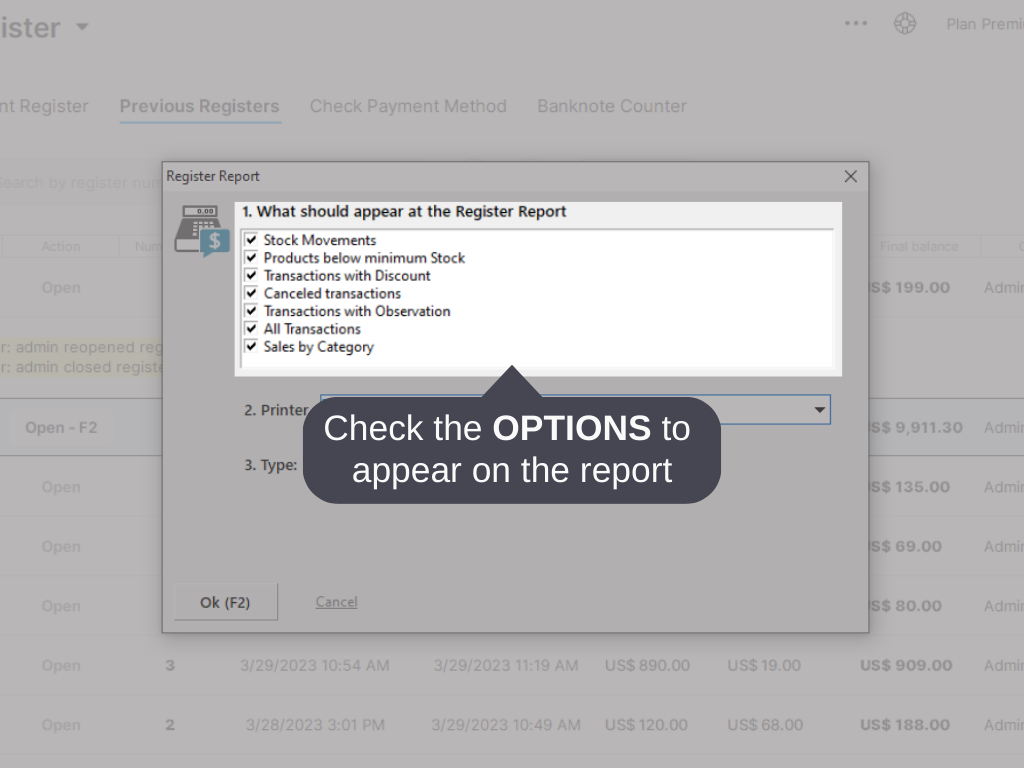Click the US$ 890.00 cell
Screen dimensions: 1024x768
coord(647,665)
